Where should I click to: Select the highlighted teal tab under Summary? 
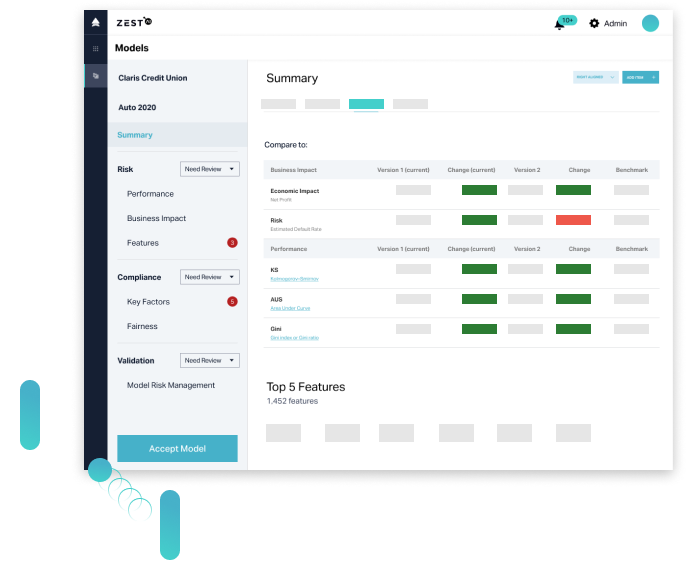tap(366, 104)
